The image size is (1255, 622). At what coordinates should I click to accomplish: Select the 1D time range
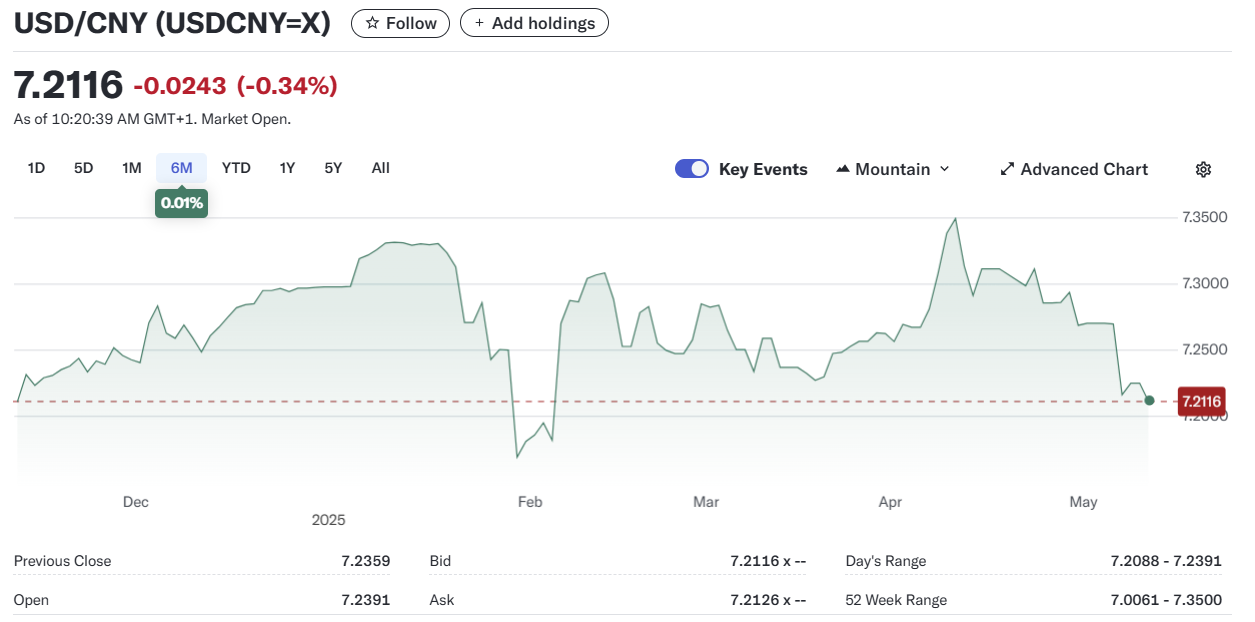pos(36,168)
